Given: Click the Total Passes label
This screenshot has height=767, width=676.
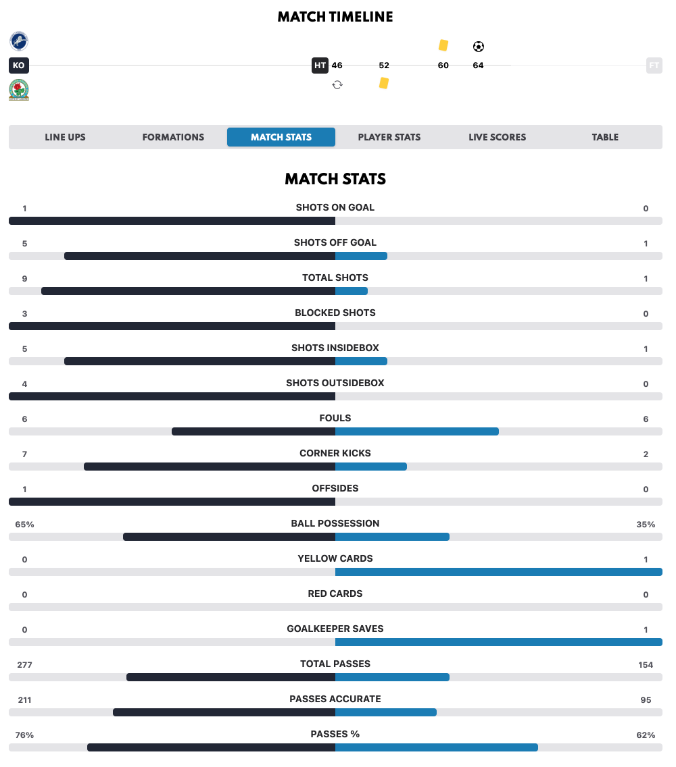Looking at the screenshot, I should pos(335,664).
